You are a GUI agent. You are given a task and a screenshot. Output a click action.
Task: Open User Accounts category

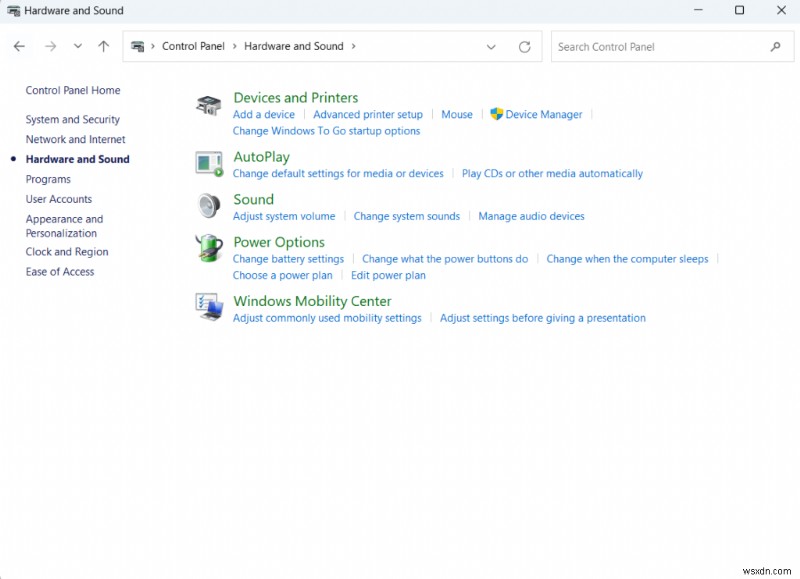click(x=59, y=199)
